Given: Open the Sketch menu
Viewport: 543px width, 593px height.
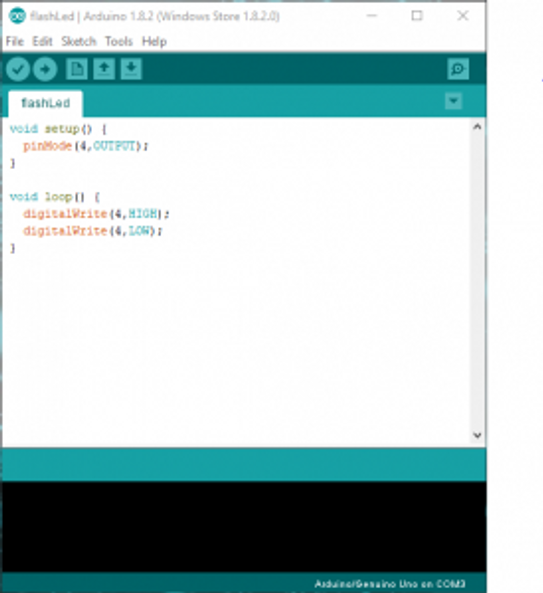Looking at the screenshot, I should click(x=79, y=41).
